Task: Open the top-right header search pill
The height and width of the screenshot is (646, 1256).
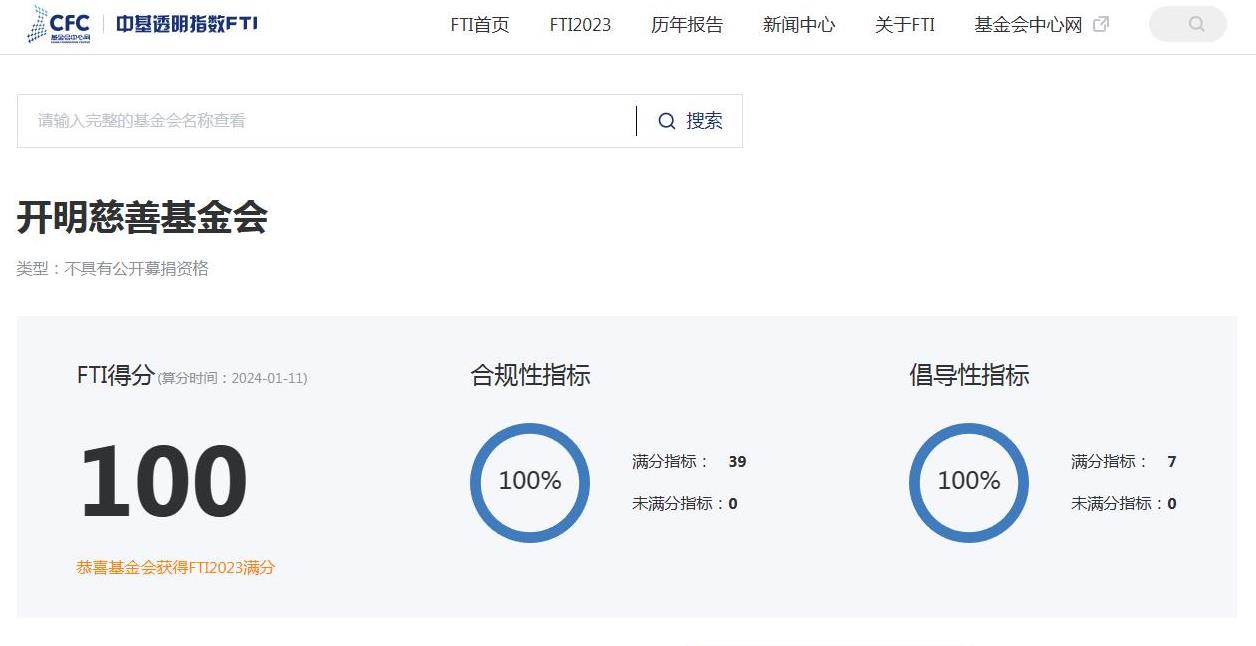Action: (x=1187, y=24)
